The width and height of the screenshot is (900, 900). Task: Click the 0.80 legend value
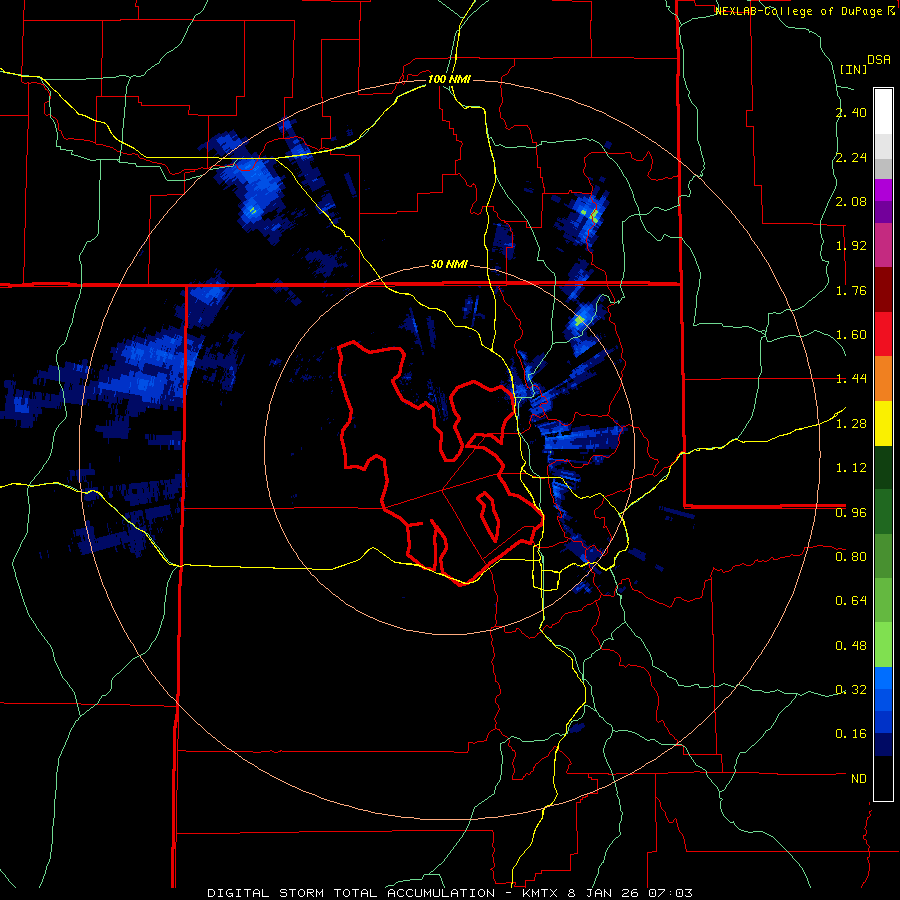(x=851, y=557)
